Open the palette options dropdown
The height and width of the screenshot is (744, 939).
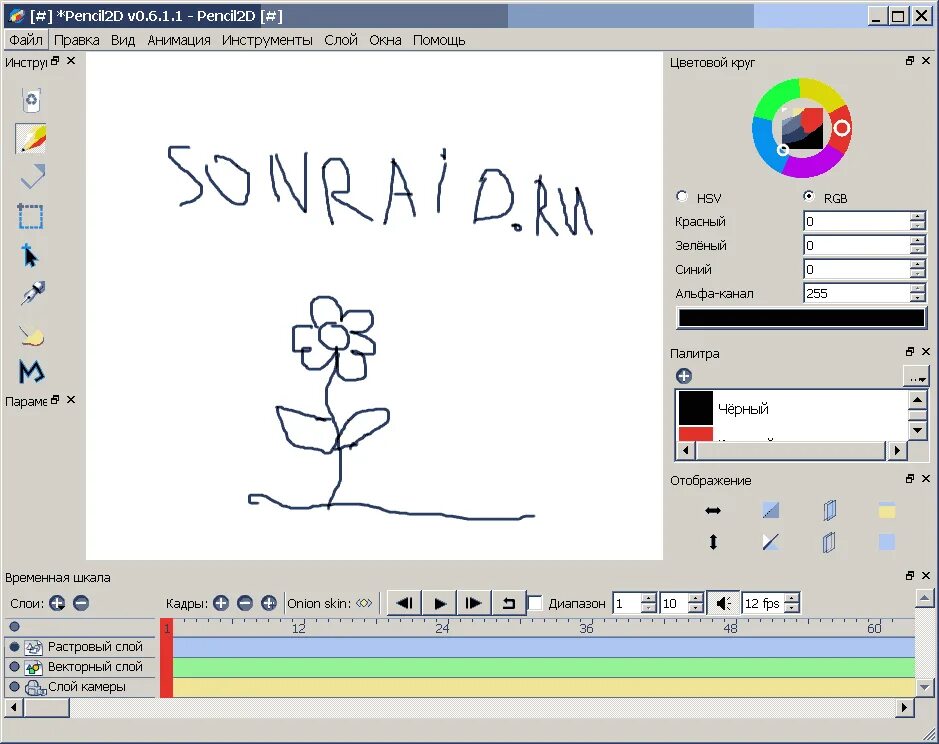[916, 377]
